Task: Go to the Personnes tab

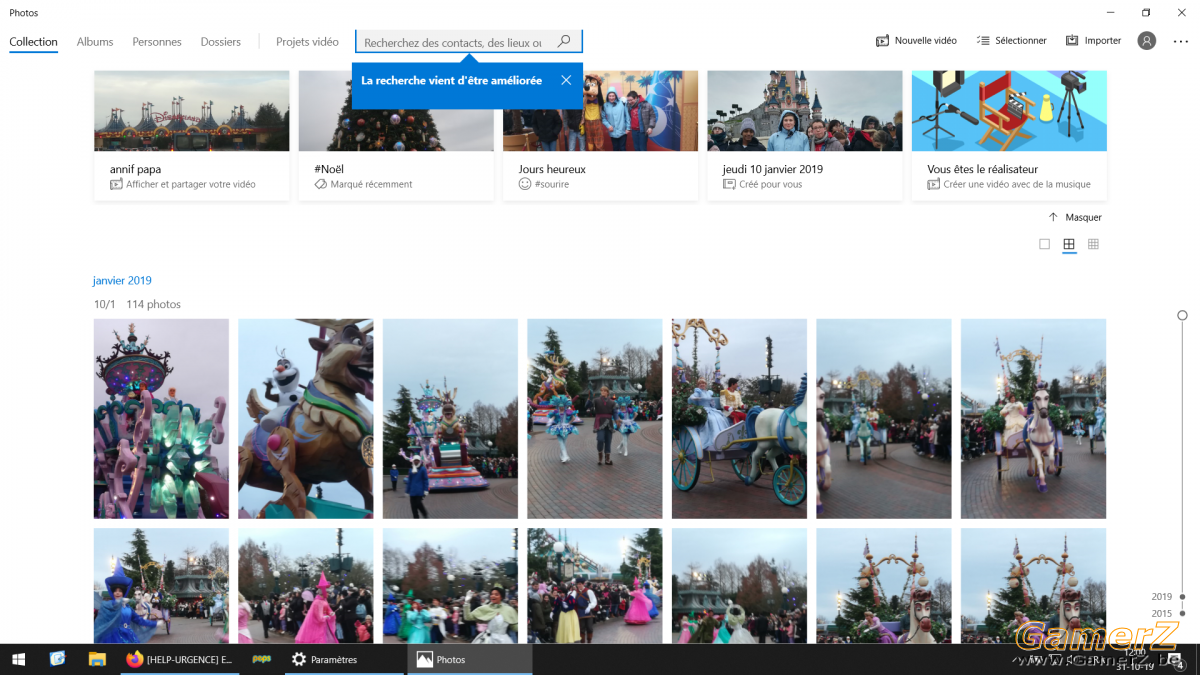Action: (157, 42)
